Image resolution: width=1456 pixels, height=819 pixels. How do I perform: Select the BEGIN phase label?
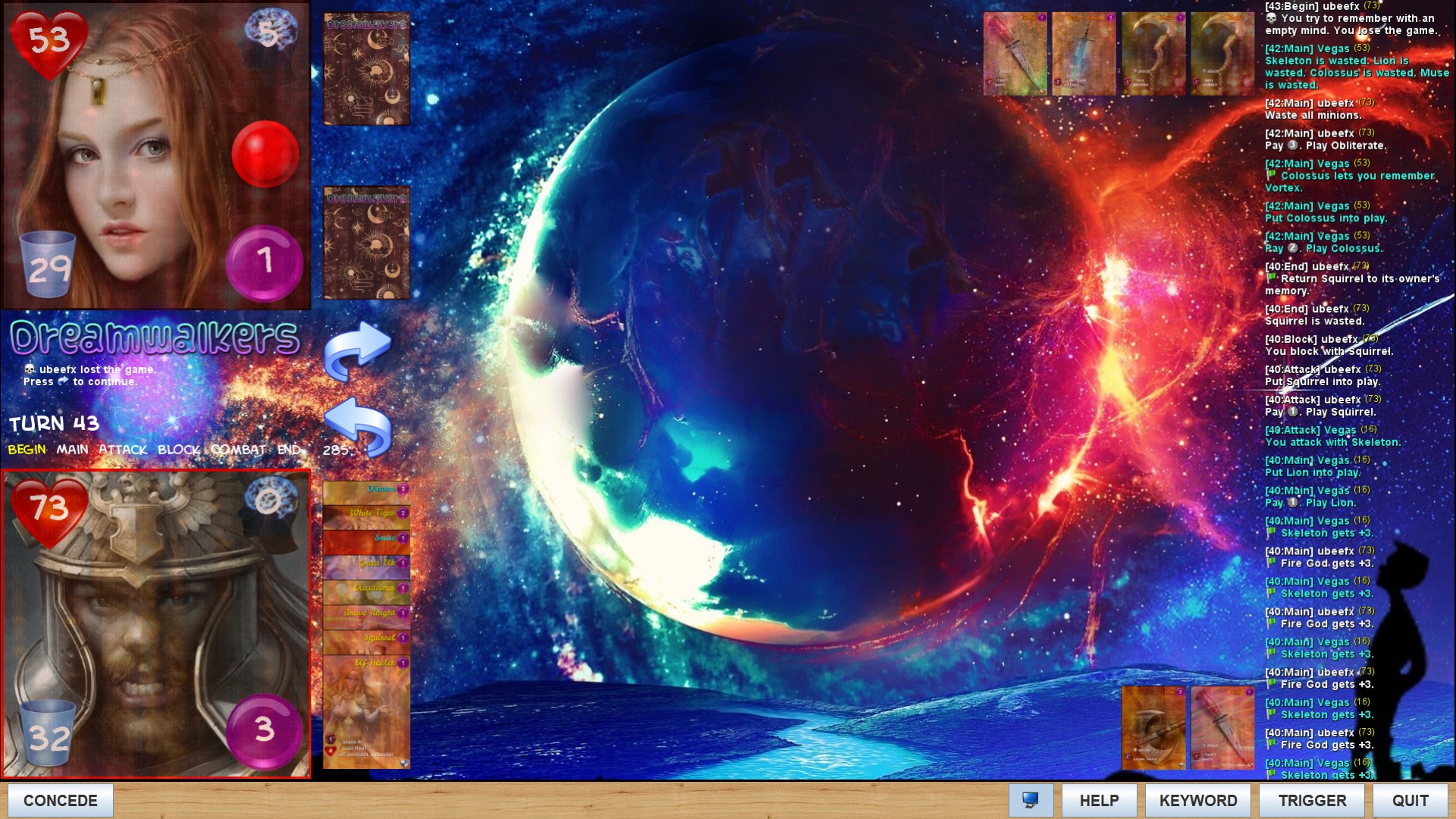[27, 450]
